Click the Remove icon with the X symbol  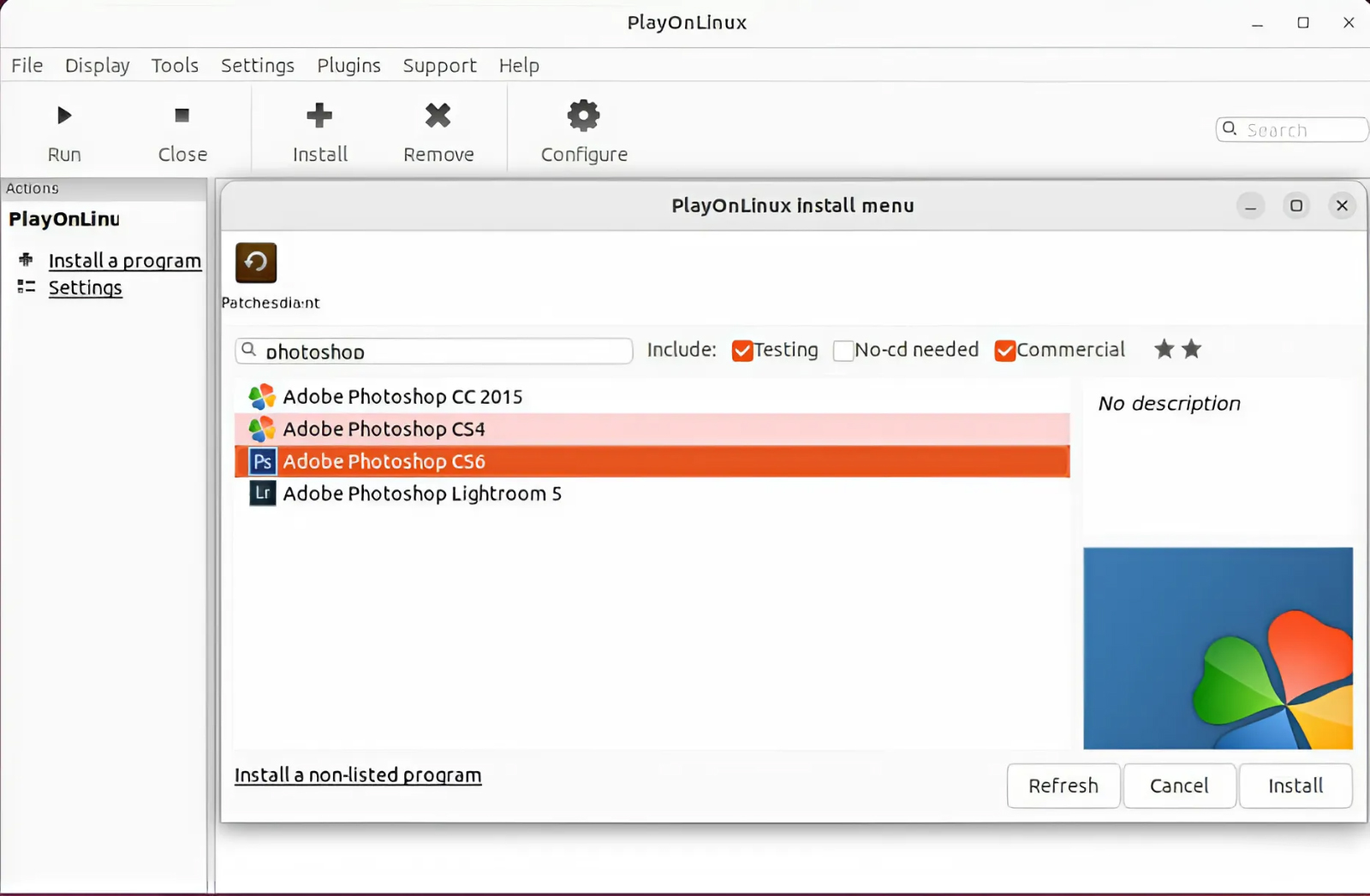pyautogui.click(x=438, y=116)
